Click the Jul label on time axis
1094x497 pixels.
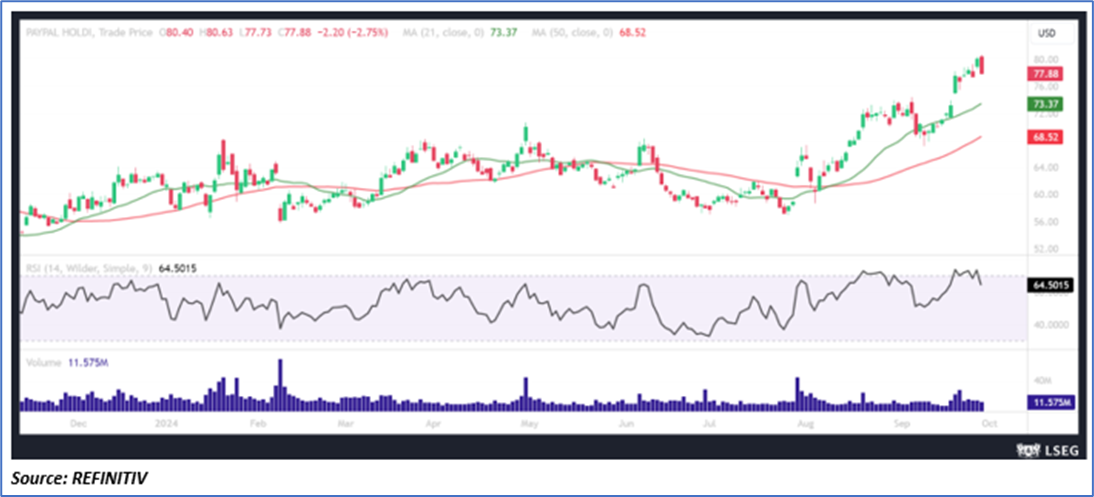pos(710,423)
